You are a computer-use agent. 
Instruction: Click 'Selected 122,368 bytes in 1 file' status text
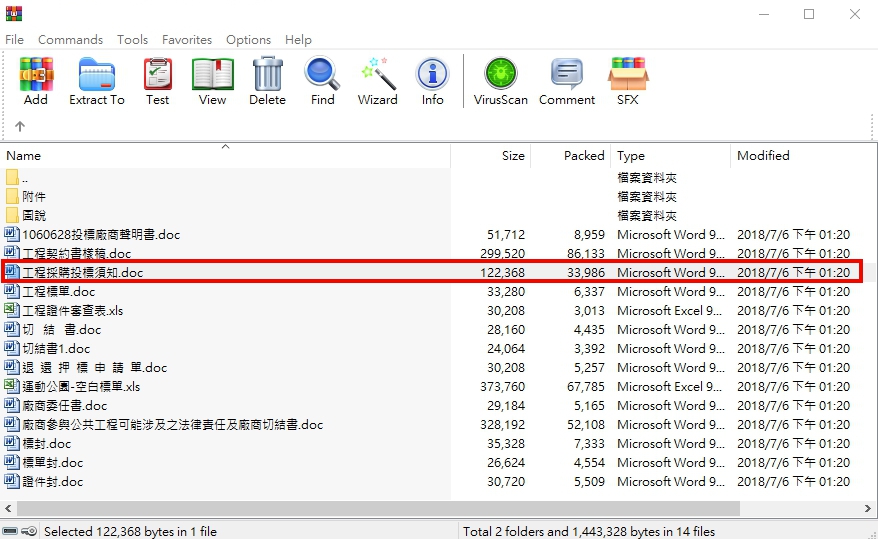click(x=130, y=531)
